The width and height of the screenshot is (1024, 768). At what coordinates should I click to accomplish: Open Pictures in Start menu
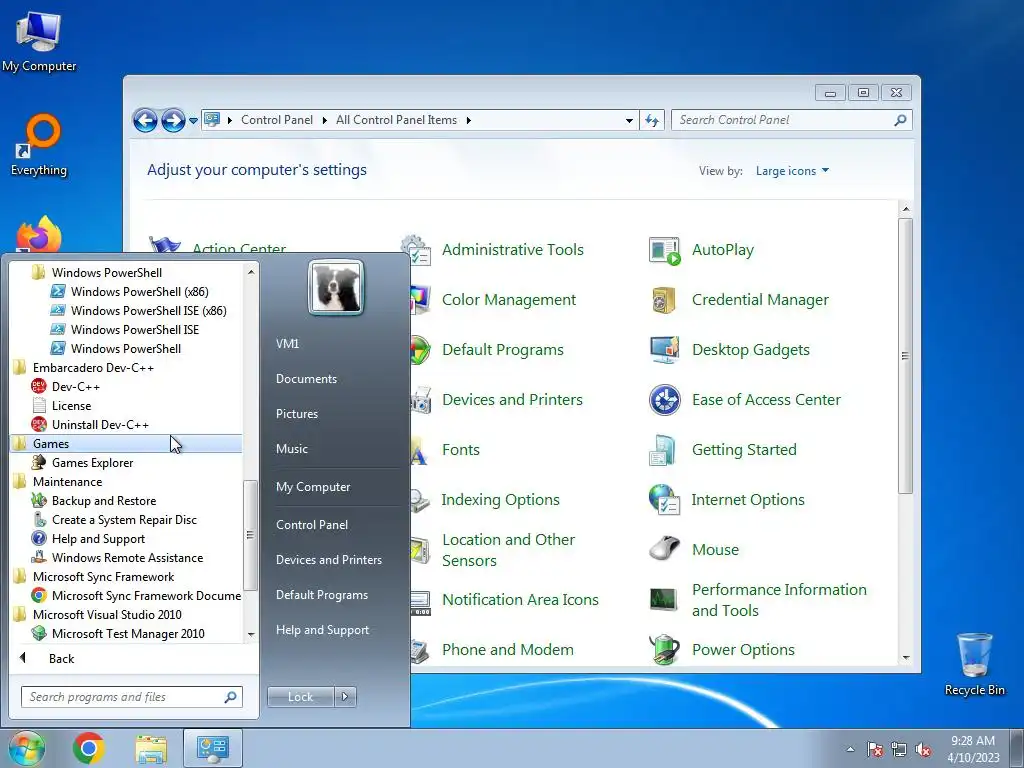point(296,414)
